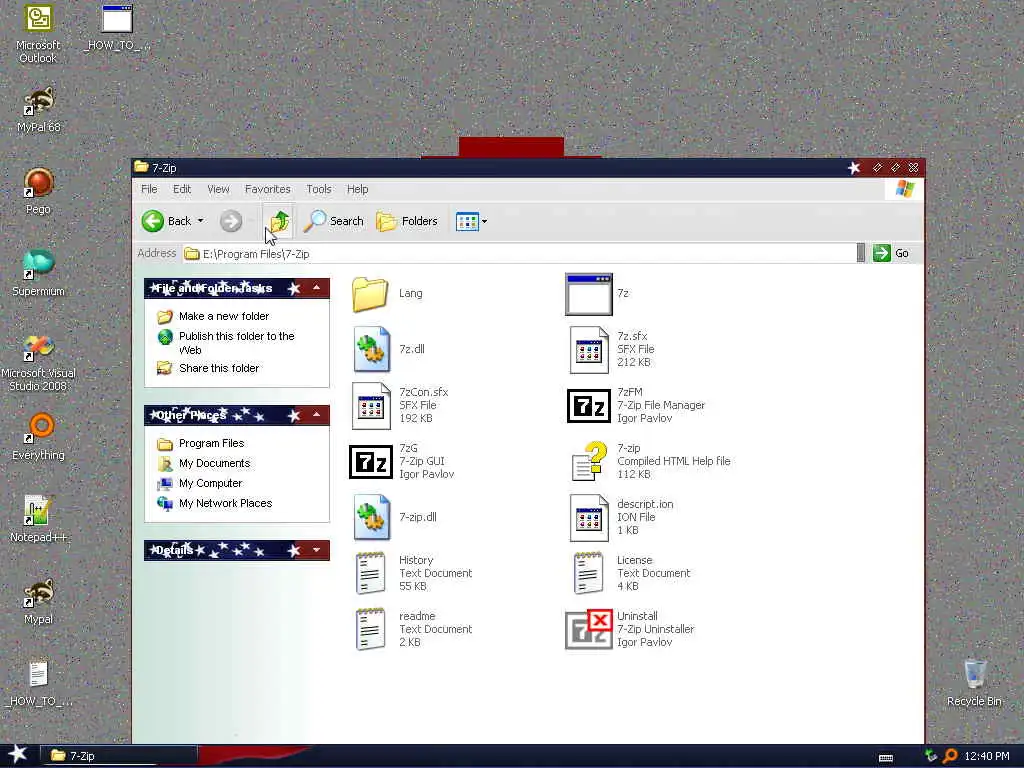1024x768 pixels.
Task: Open the Lang folder
Action: click(370, 294)
